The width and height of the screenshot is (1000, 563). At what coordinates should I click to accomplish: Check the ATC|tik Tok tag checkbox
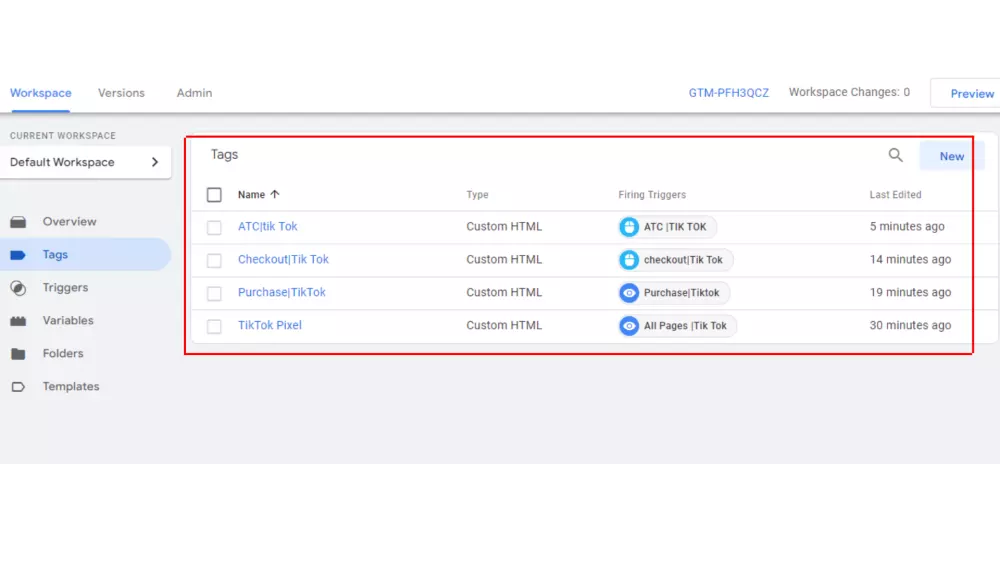pyautogui.click(x=214, y=227)
